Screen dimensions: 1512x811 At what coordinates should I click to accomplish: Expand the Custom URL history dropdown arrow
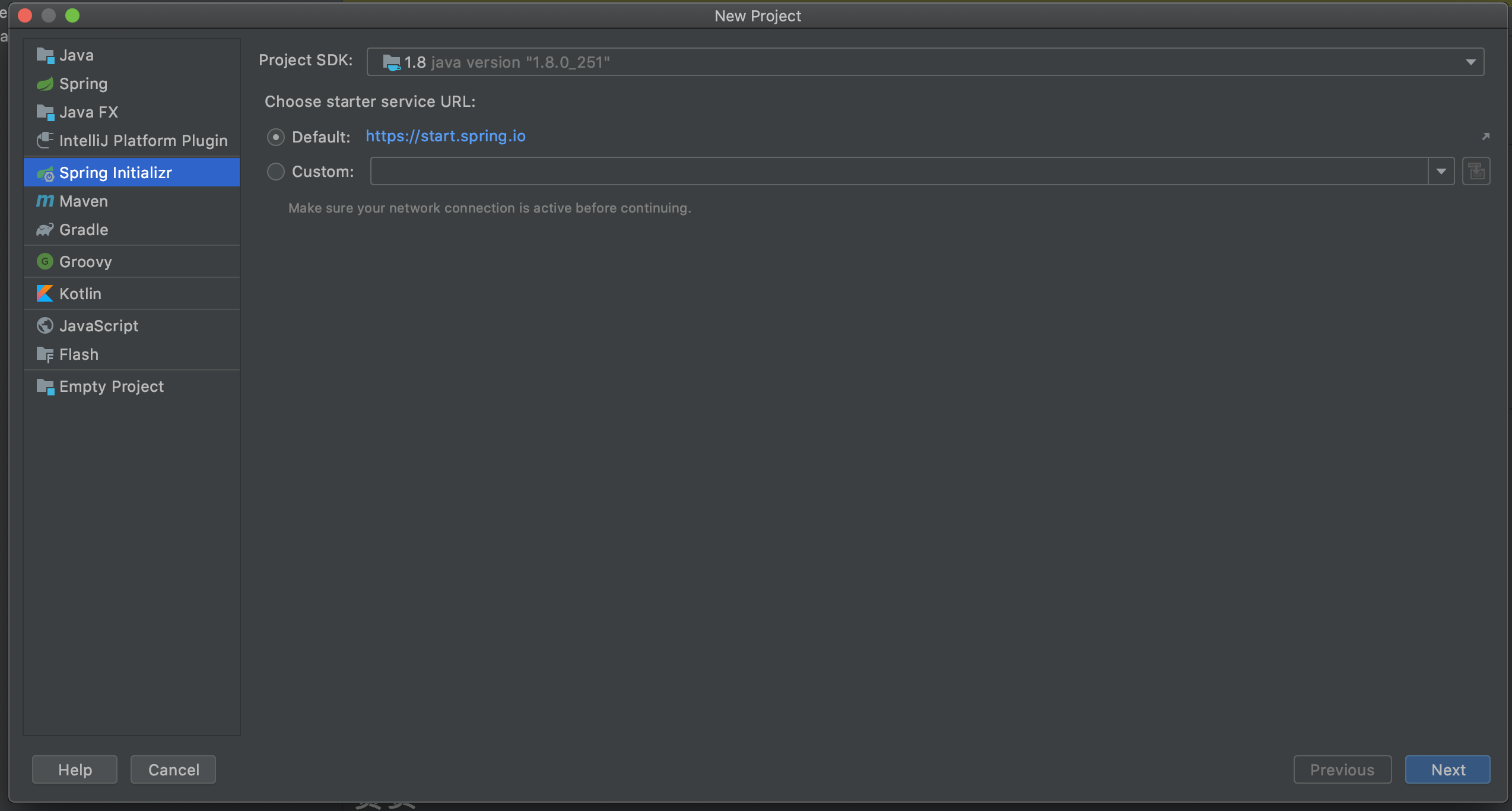point(1441,172)
